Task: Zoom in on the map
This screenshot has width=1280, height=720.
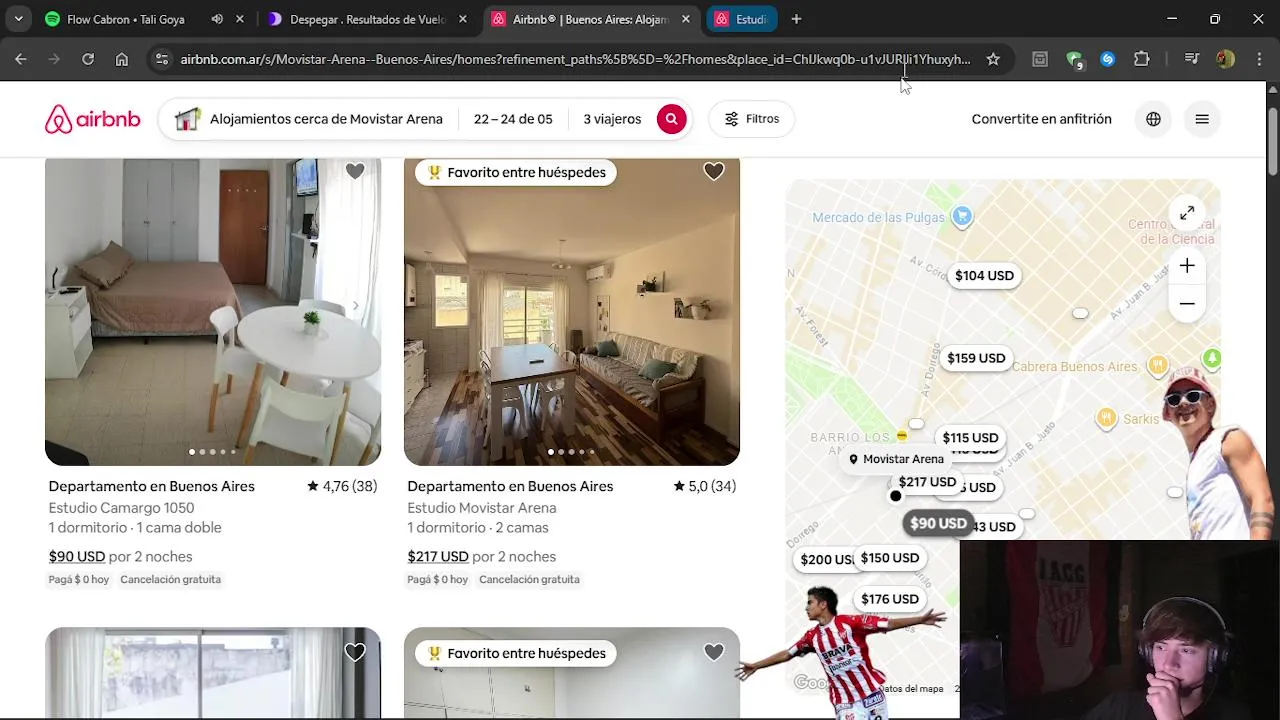Action: [1187, 266]
